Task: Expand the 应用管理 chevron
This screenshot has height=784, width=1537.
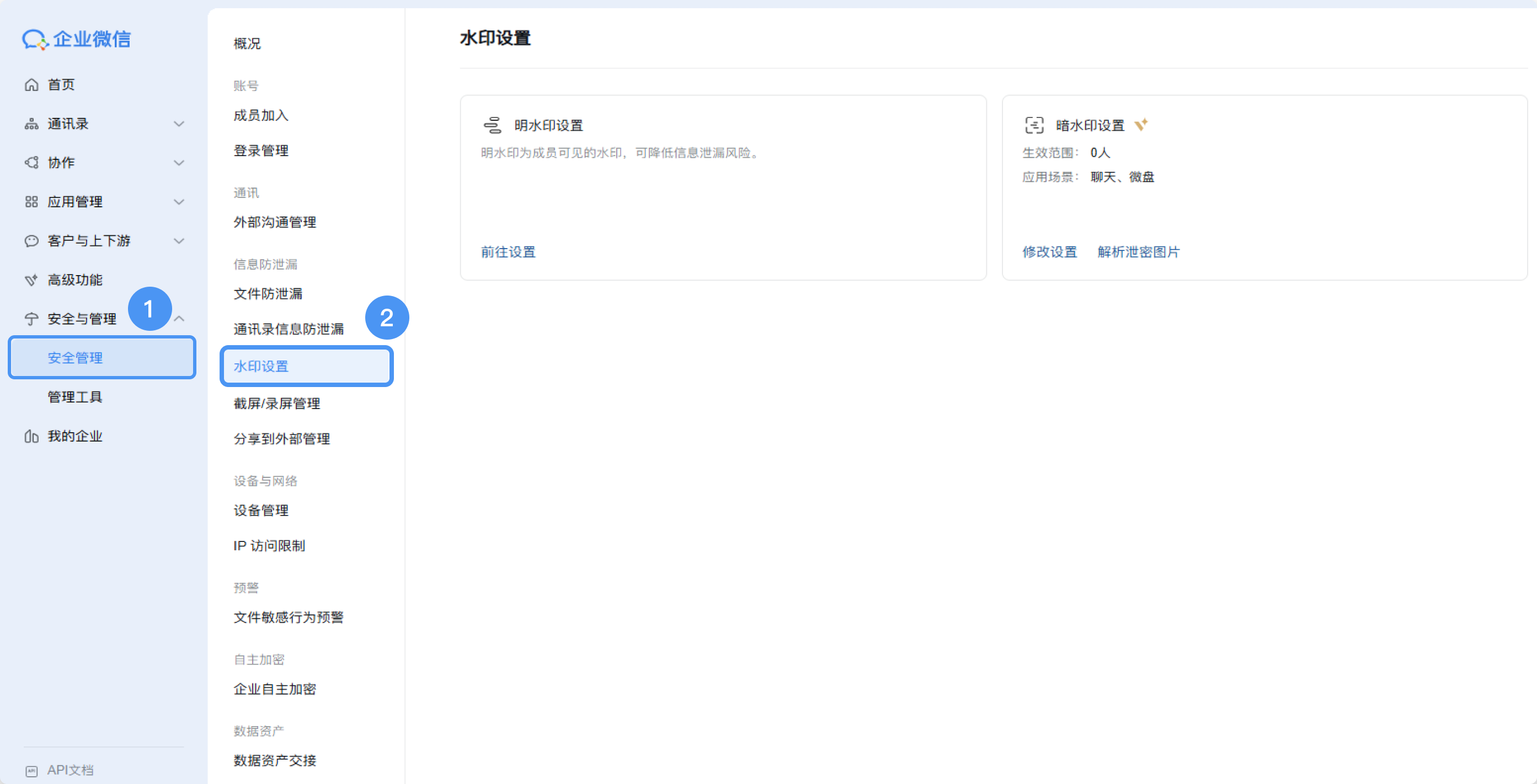Action: click(x=178, y=202)
